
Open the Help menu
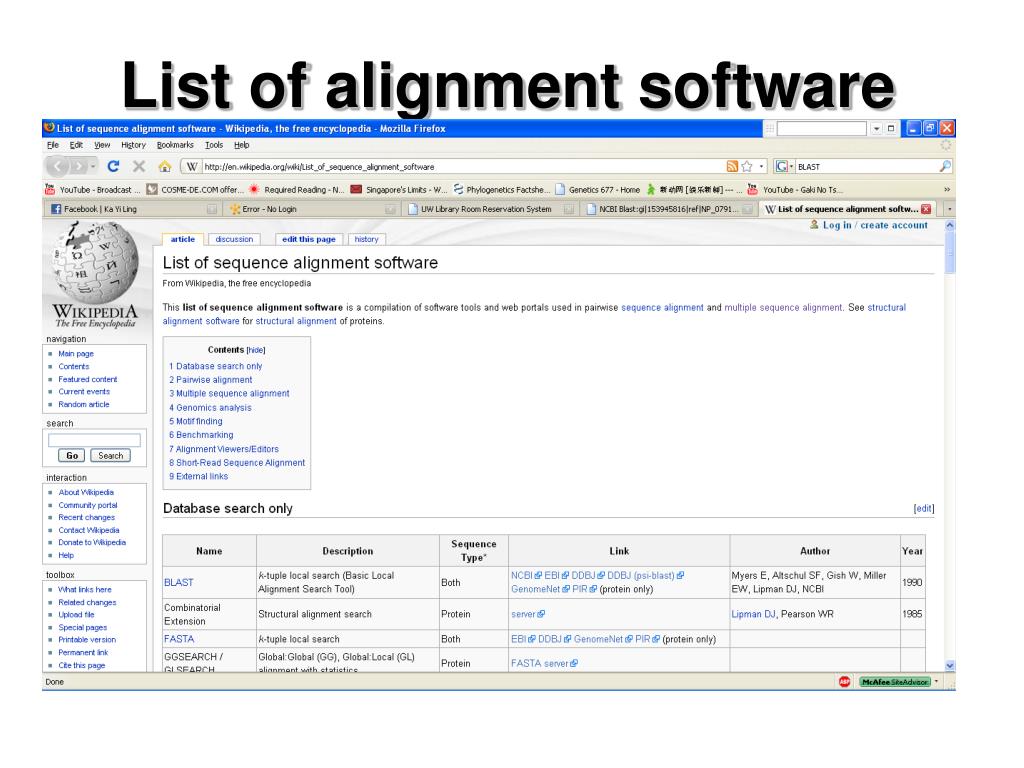point(242,145)
